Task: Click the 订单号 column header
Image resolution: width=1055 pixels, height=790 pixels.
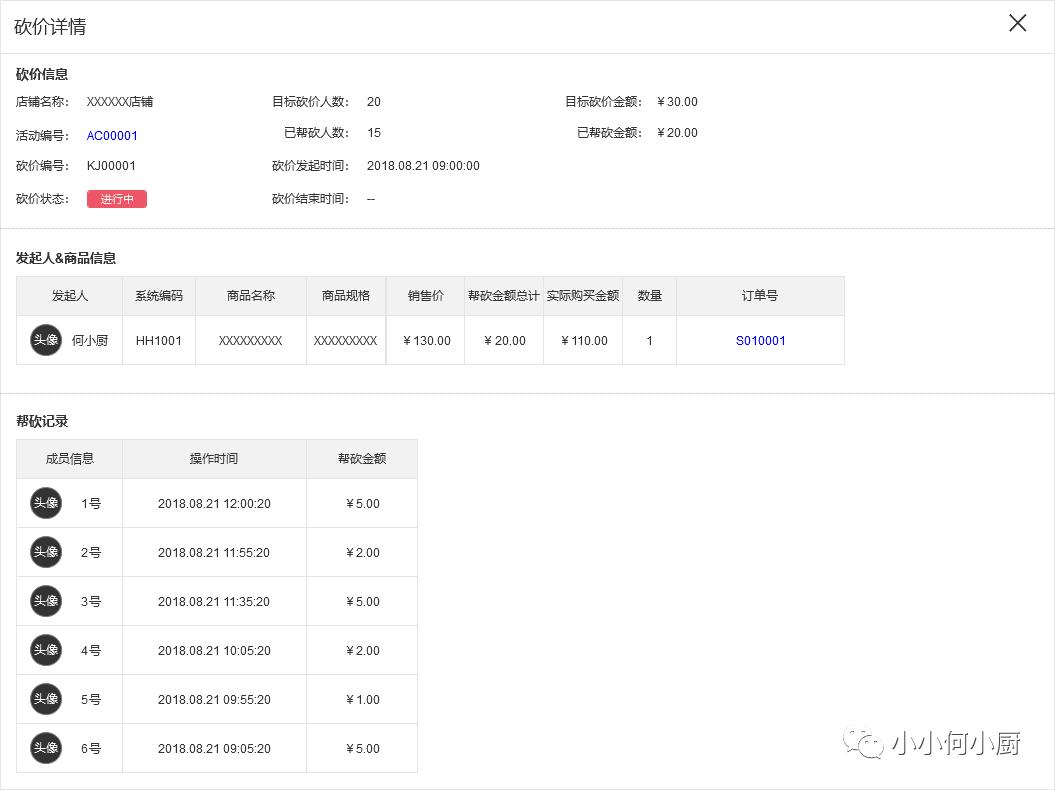Action: click(x=760, y=295)
